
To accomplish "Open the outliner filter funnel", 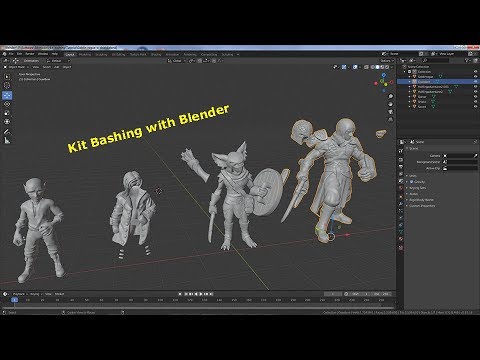I will (x=467, y=61).
